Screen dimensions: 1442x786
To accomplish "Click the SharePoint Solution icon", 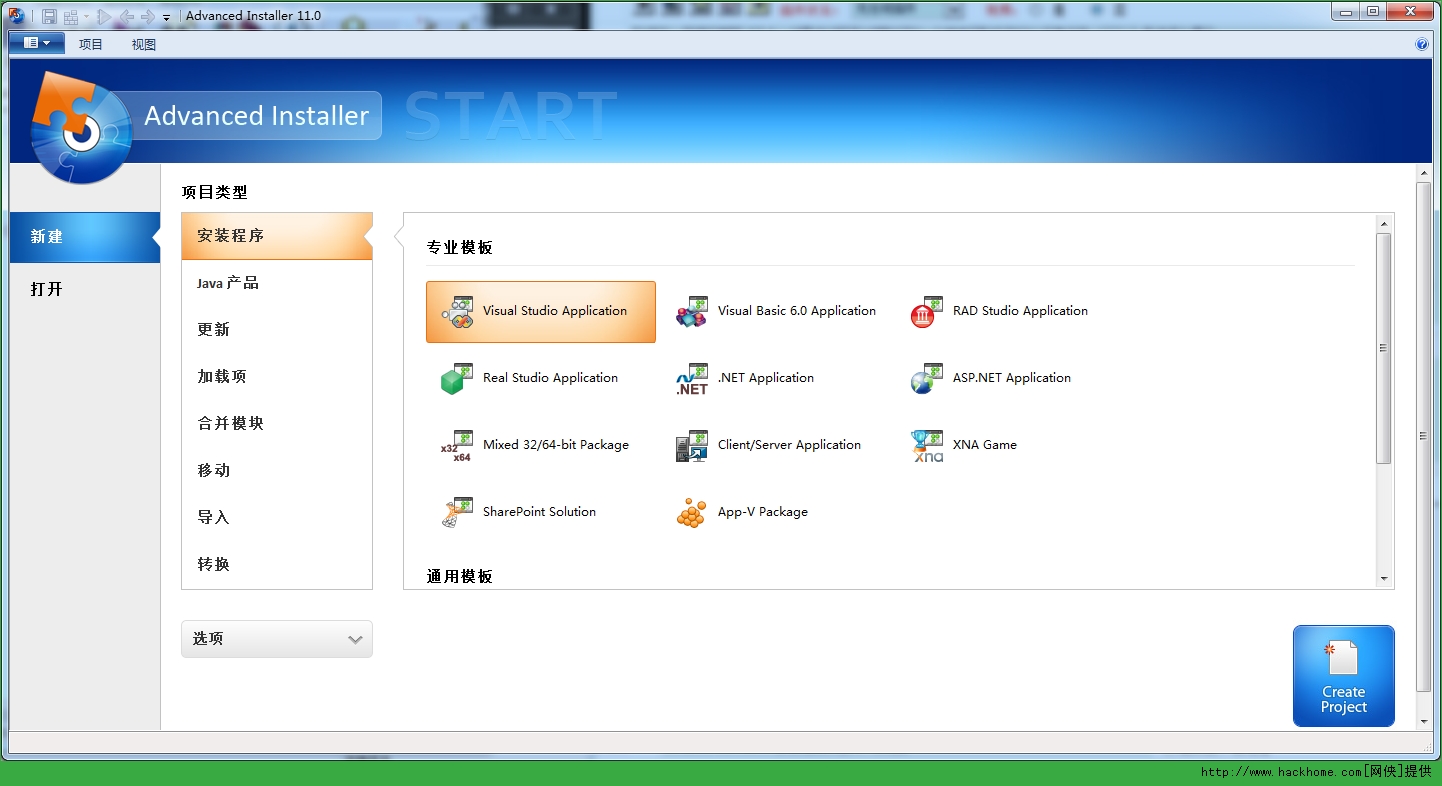I will click(x=457, y=513).
